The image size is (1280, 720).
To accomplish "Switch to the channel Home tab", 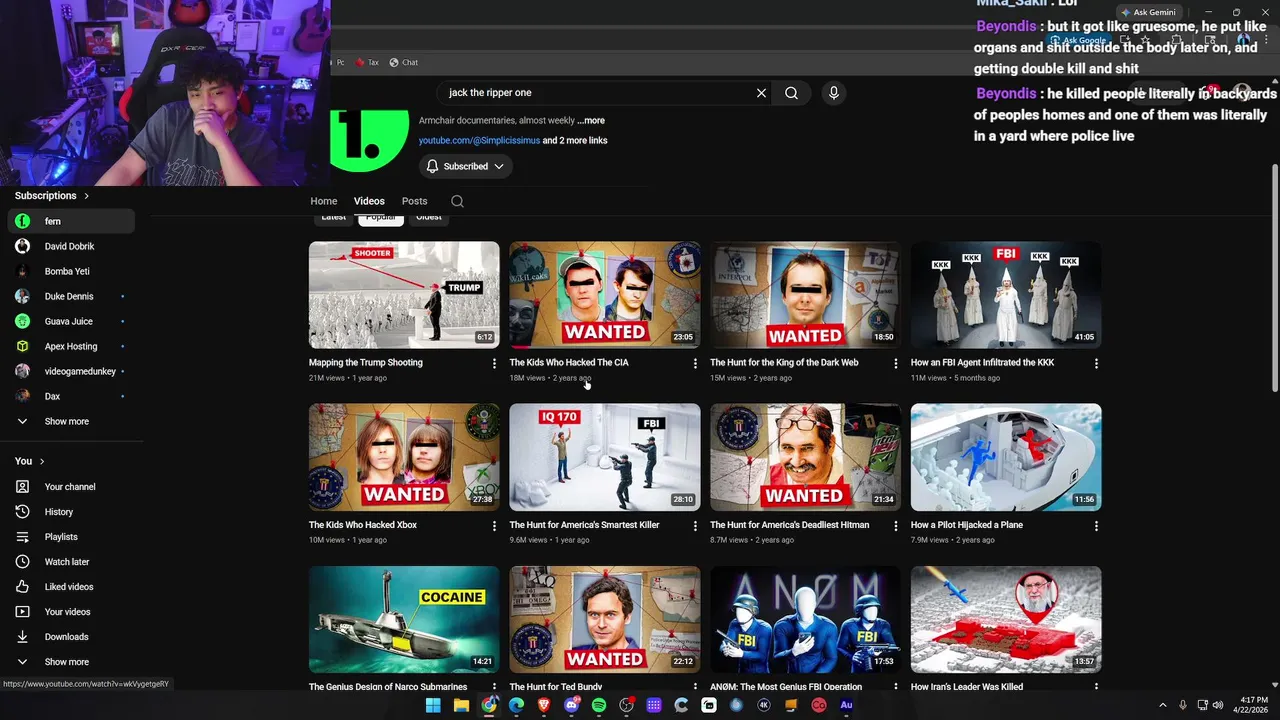I will [x=324, y=201].
